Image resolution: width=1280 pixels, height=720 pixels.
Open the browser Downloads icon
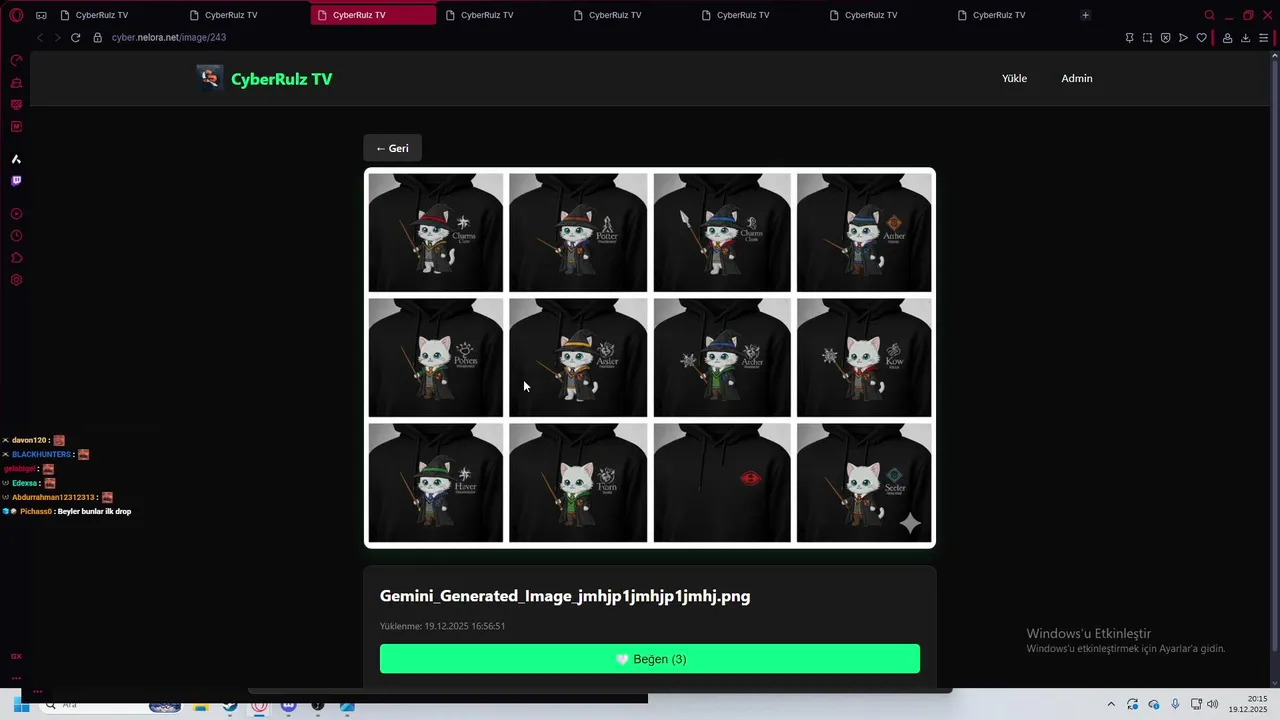pos(1246,38)
